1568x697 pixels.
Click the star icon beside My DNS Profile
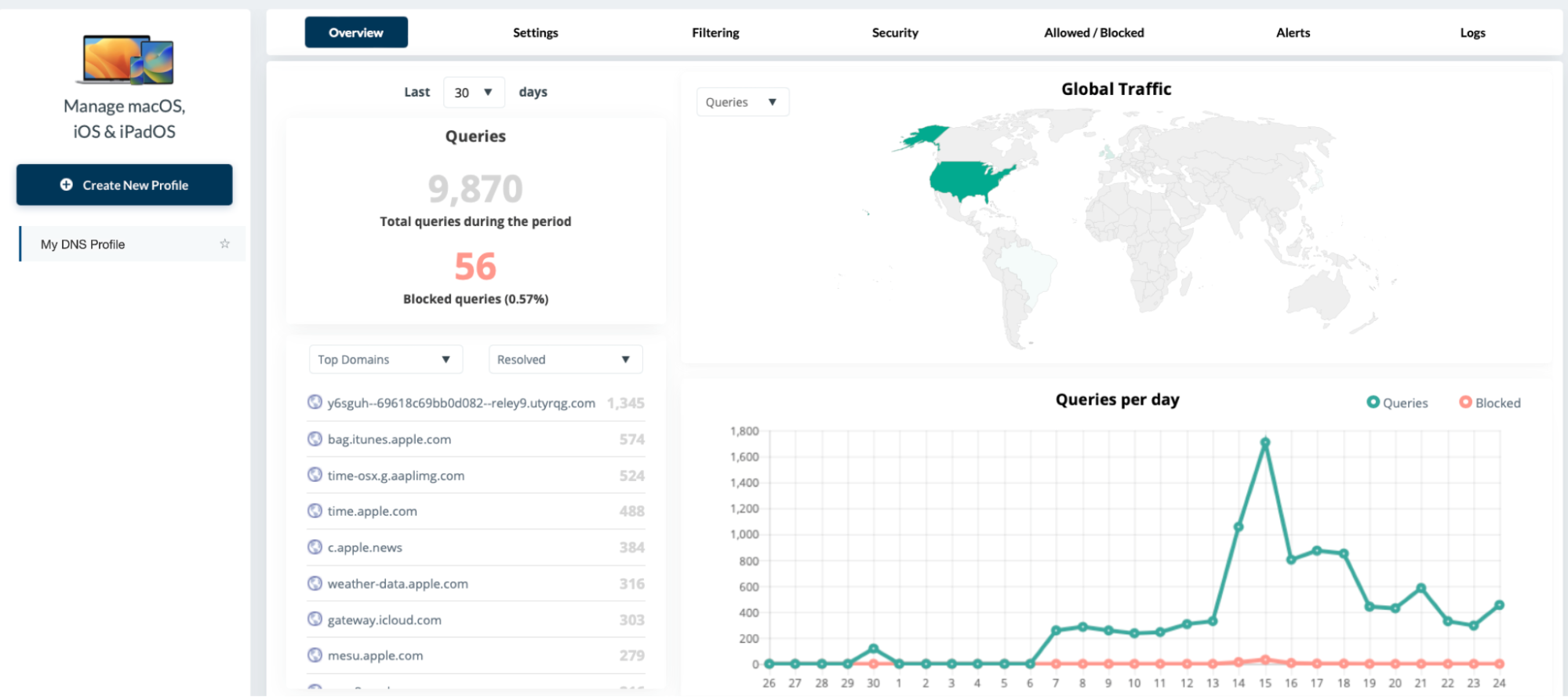click(224, 244)
